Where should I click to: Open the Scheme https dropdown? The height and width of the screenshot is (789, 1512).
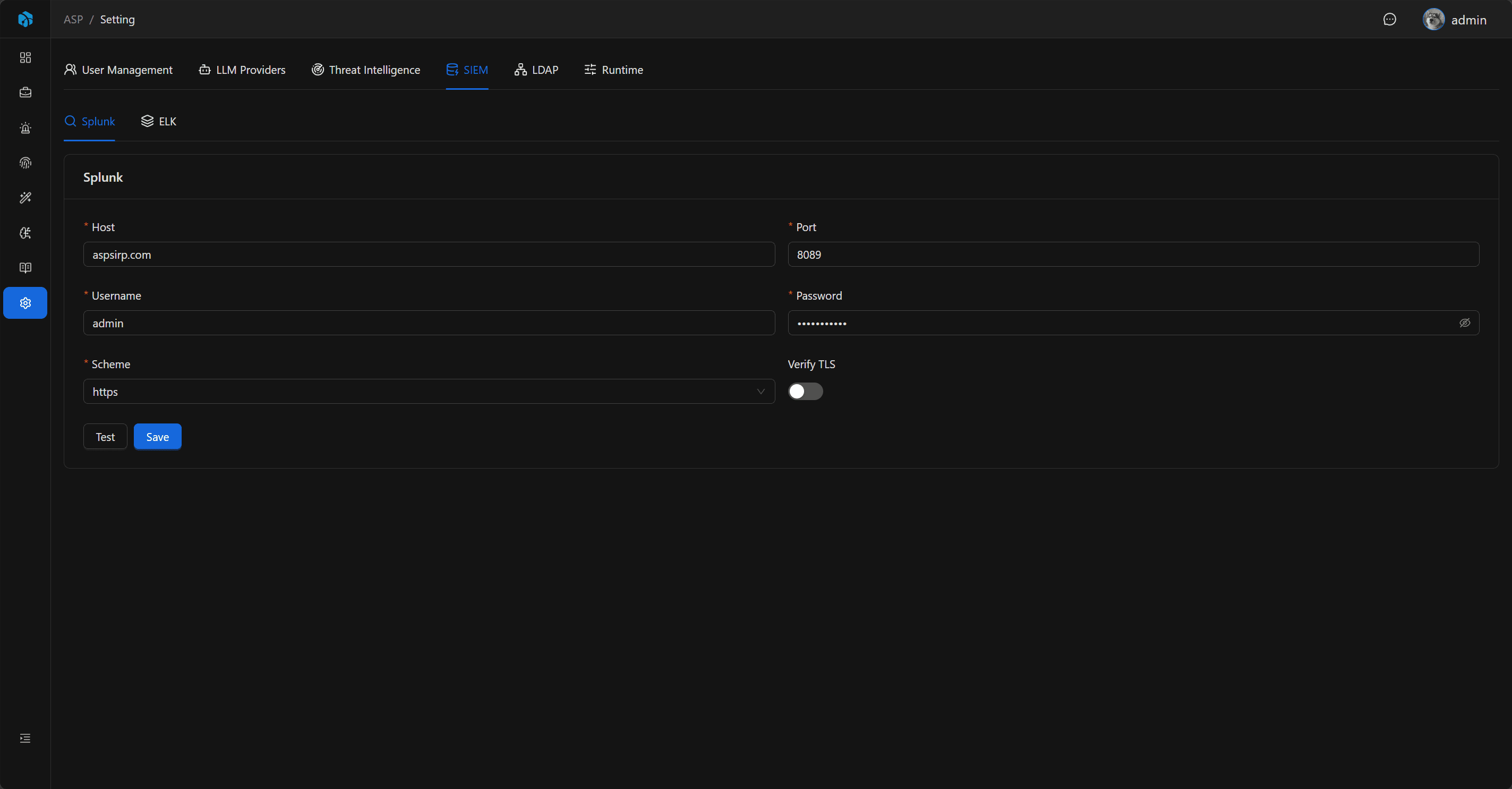coord(429,392)
